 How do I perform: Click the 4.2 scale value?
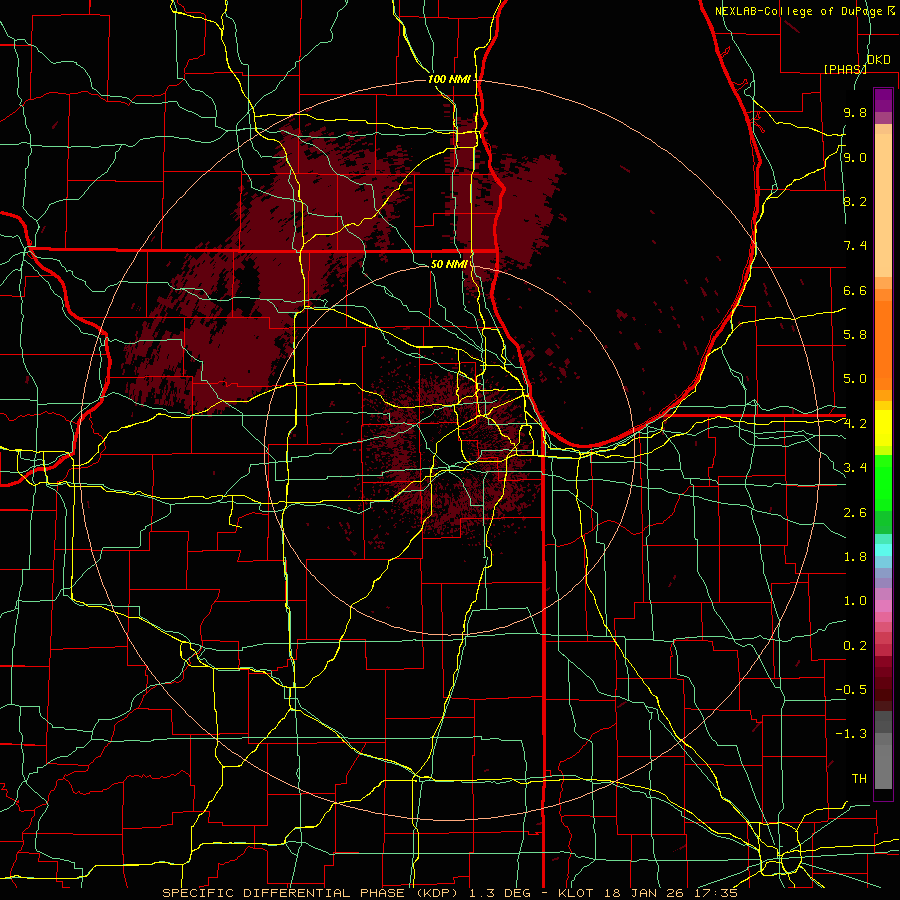point(855,424)
